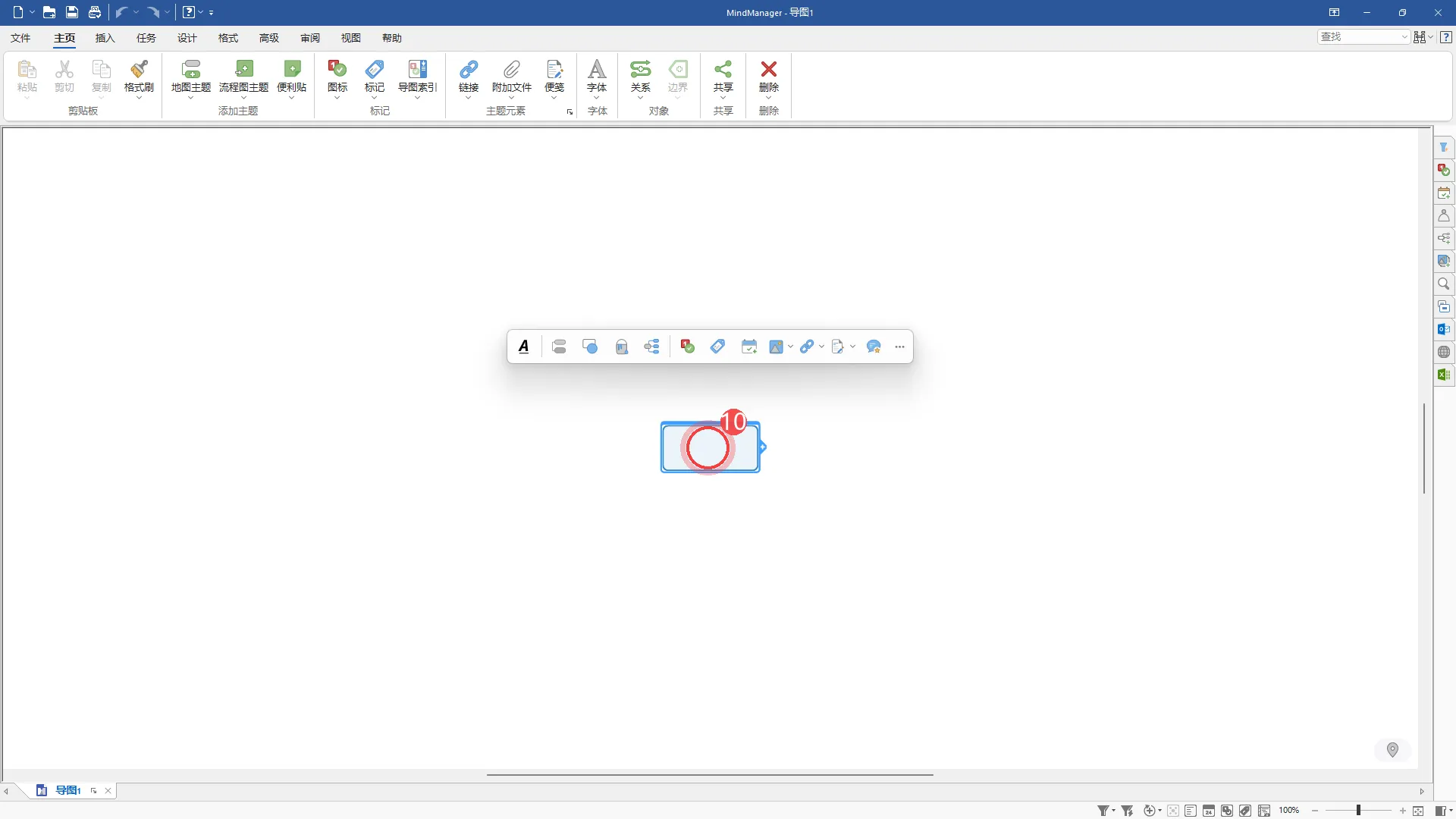The image size is (1456, 819).
Task: Insert a relationship (关系) line
Action: (x=641, y=77)
